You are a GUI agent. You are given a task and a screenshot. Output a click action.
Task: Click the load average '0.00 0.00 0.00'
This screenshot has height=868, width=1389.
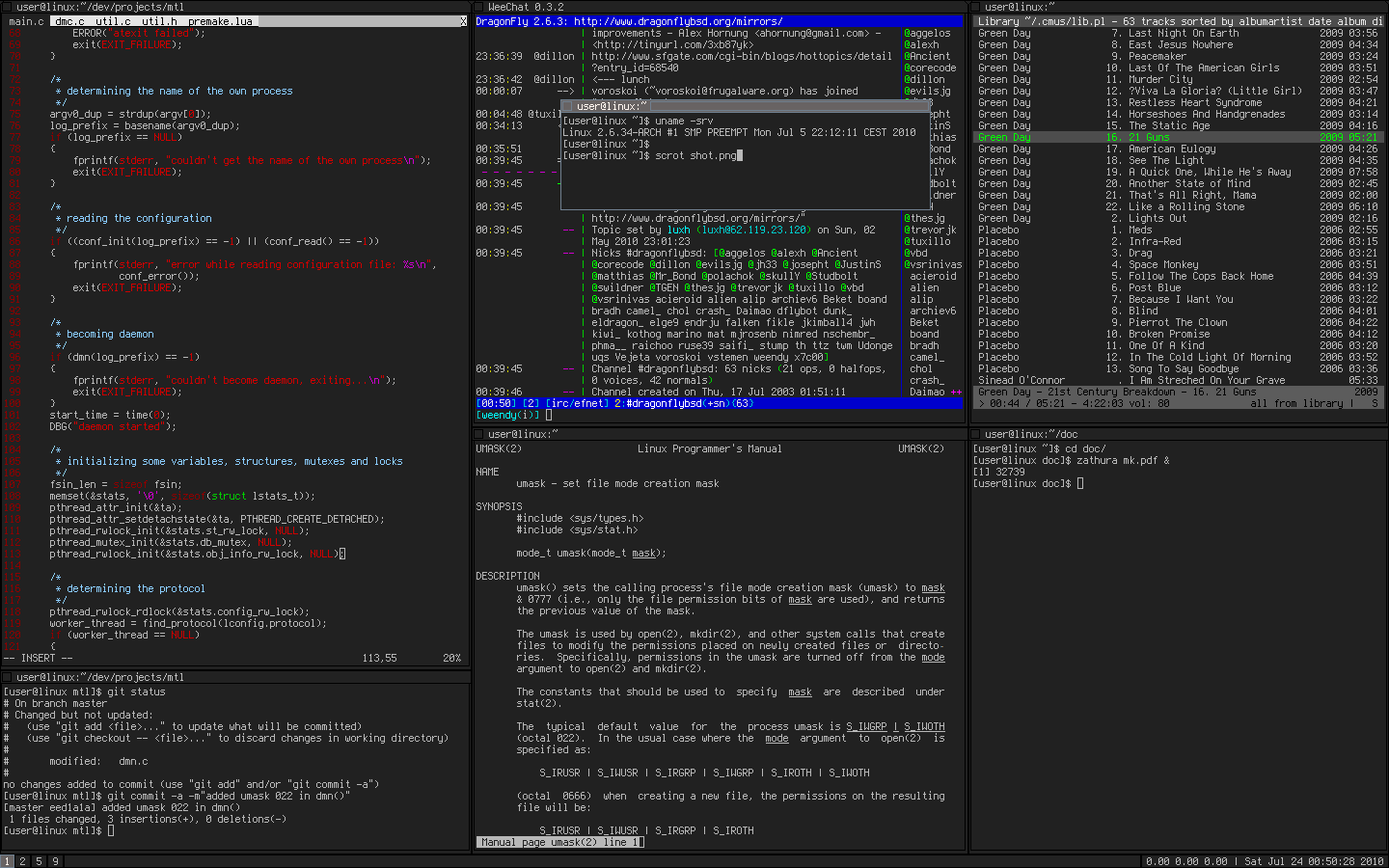point(1186,861)
